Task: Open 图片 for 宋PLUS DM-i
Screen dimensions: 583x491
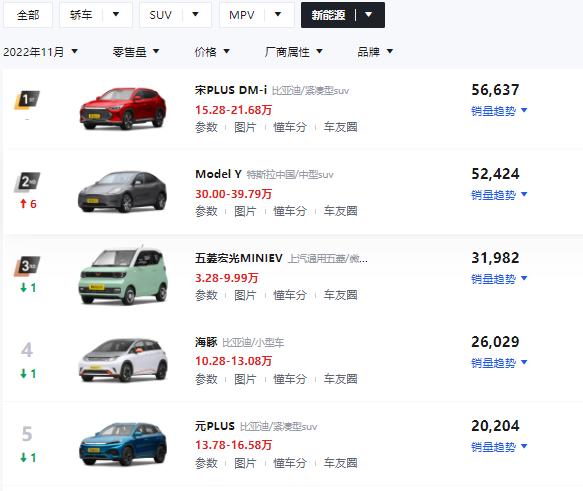Action: pyautogui.click(x=245, y=127)
